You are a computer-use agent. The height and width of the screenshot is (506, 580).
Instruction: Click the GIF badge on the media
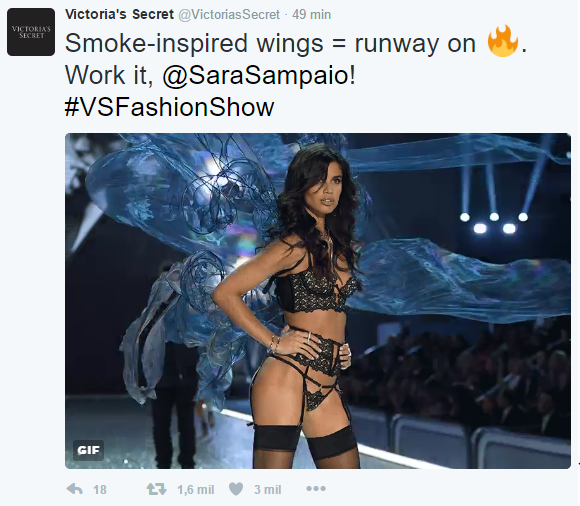[88, 450]
